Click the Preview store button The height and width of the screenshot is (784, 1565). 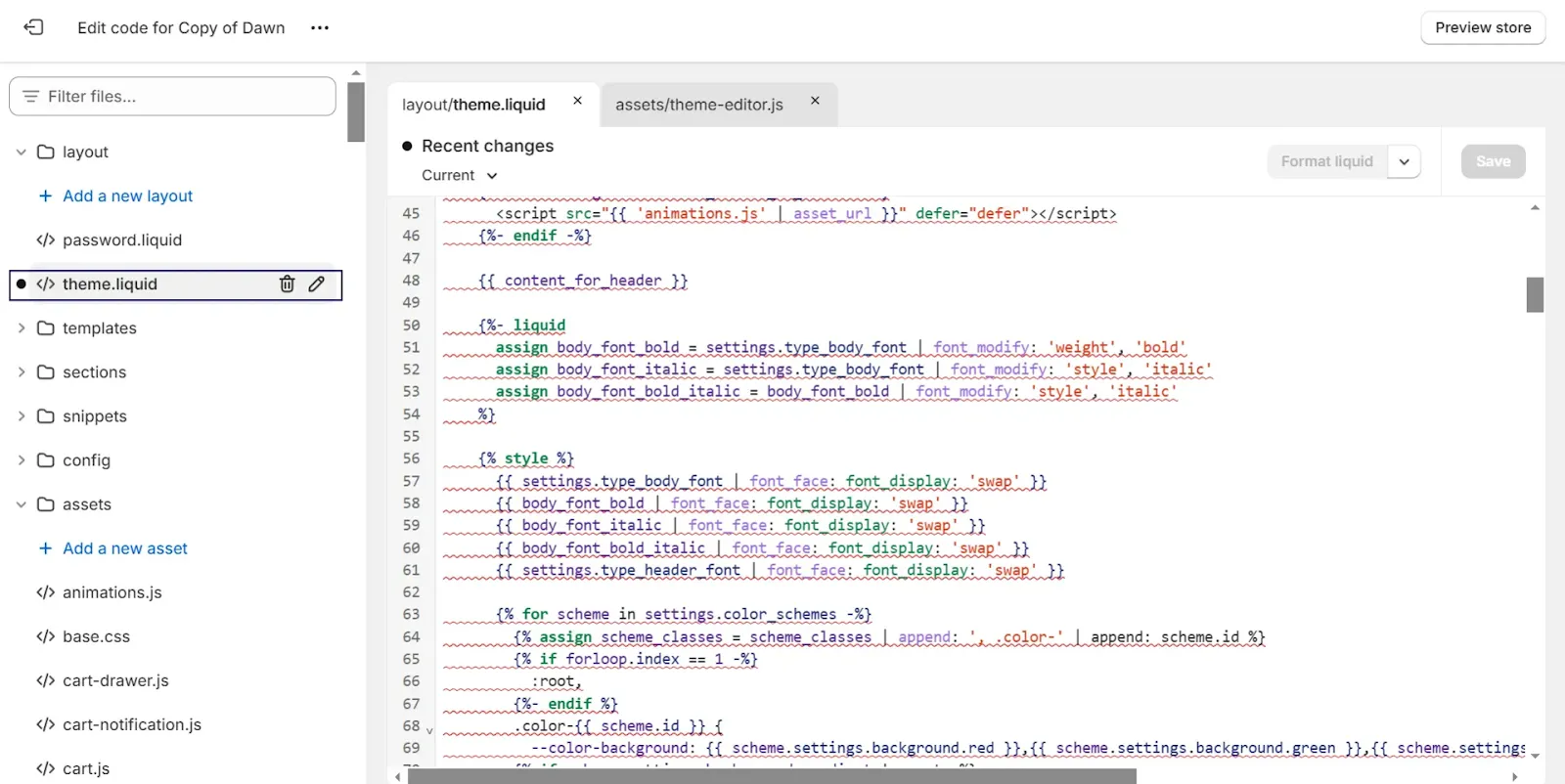1483,27
